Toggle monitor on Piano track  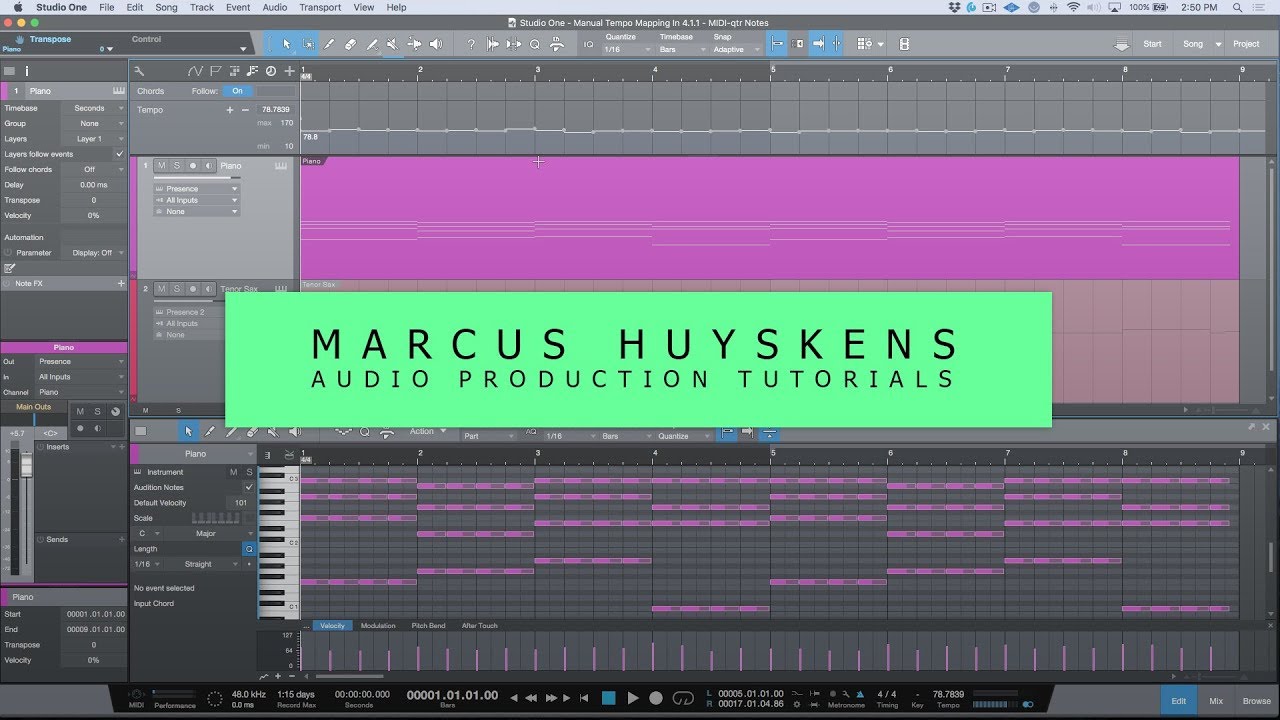[x=207, y=166]
